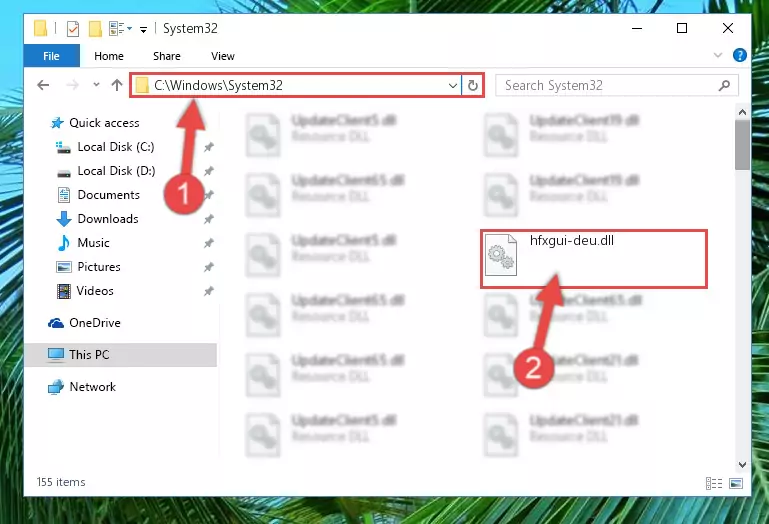Open Local Disk (D:) in sidebar
This screenshot has width=769, height=524.
click(x=116, y=171)
